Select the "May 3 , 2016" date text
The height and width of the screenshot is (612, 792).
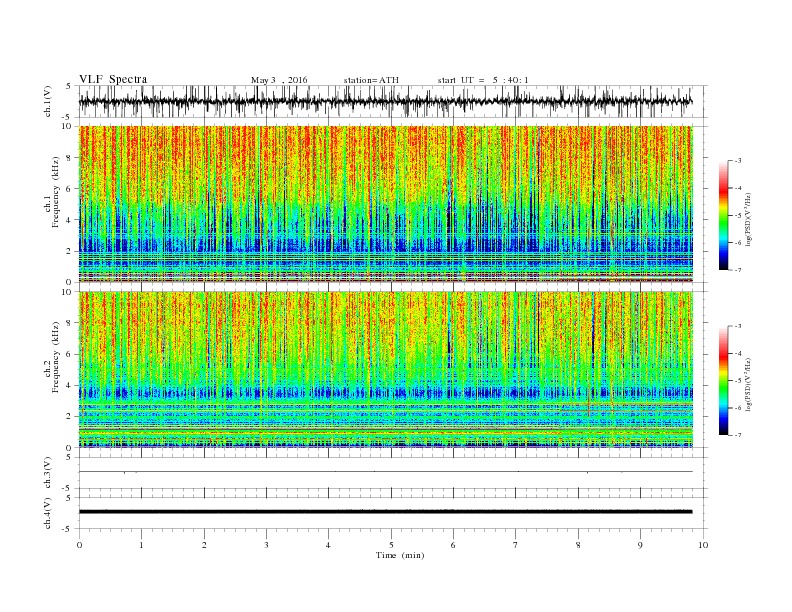[279, 80]
